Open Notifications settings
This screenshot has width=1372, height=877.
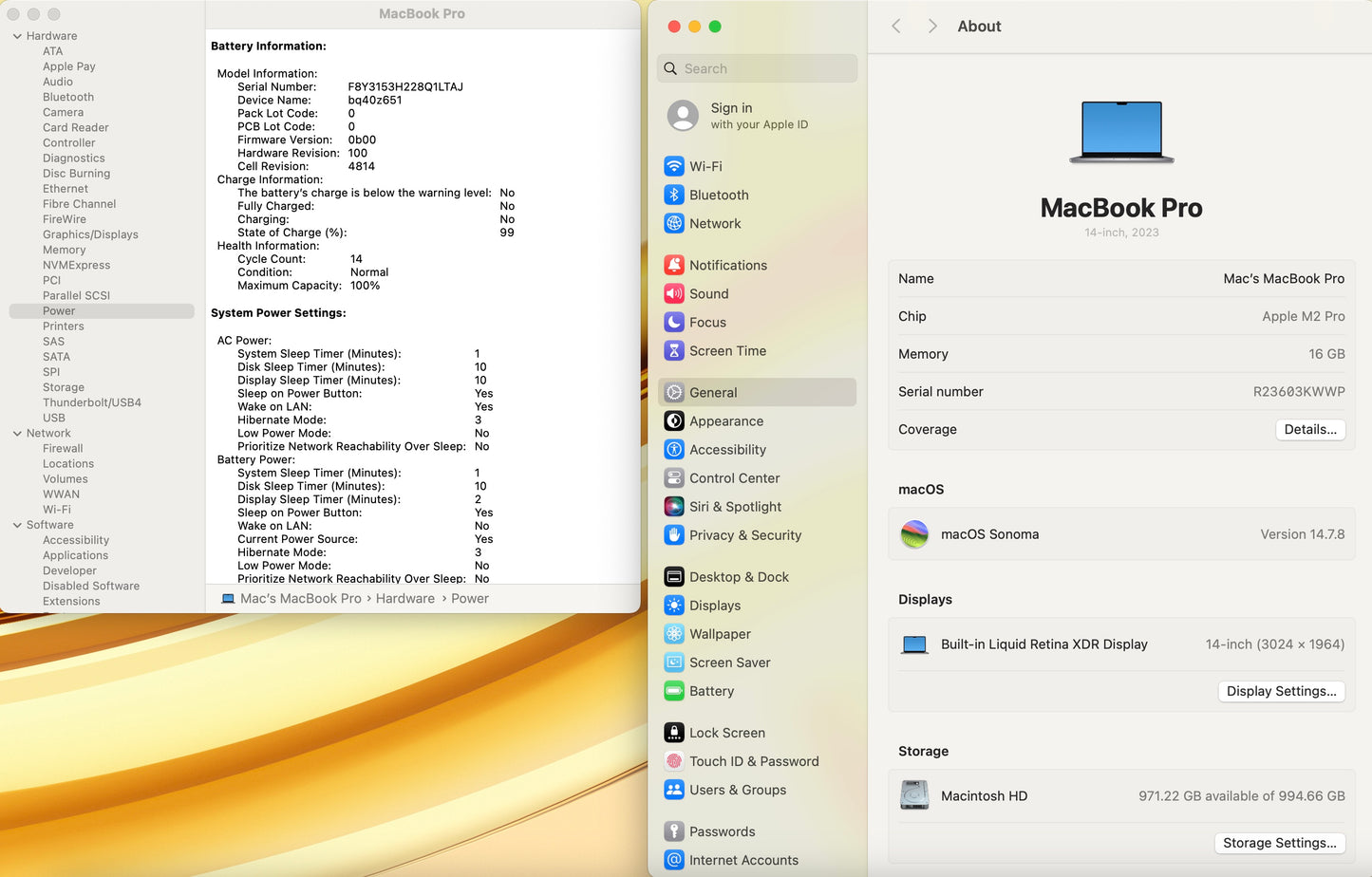[674, 265]
